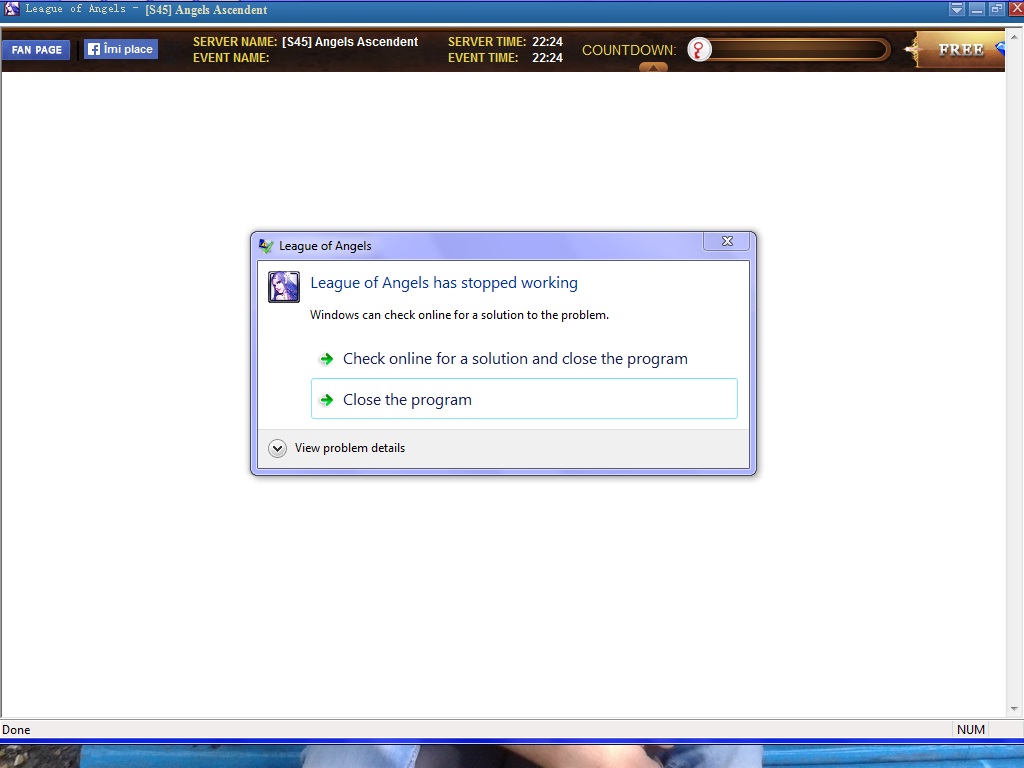Click the error dialog title bar icon
The image size is (1024, 768).
point(266,246)
